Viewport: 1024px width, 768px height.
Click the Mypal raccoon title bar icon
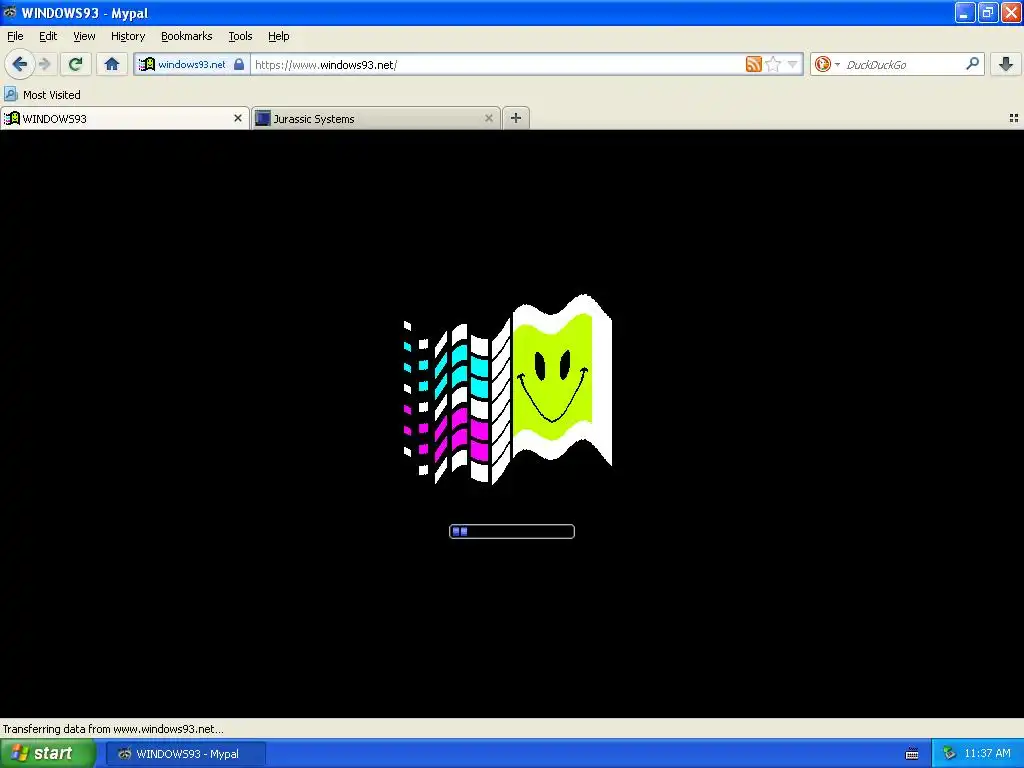tap(9, 12)
